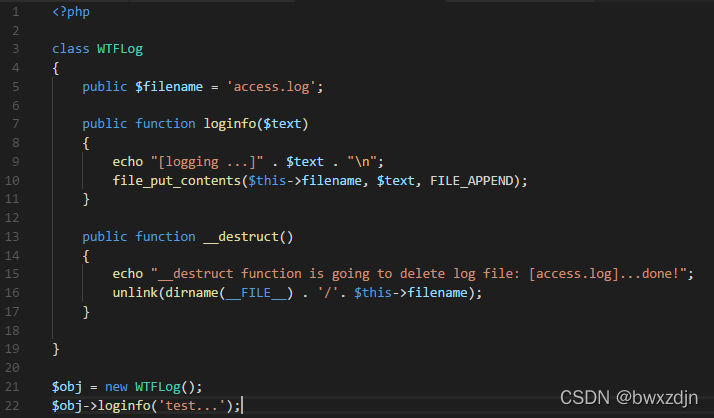Click '$obj->loginfo' call on line 22
This screenshot has height=418, width=714.
point(101,406)
